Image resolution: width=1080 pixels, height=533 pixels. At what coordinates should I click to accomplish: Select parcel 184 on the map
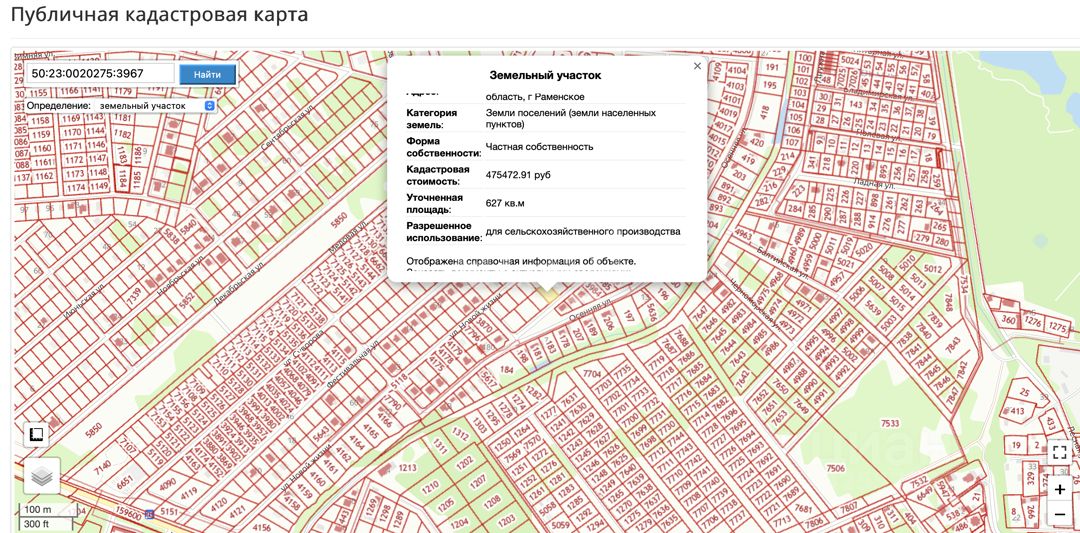click(506, 370)
